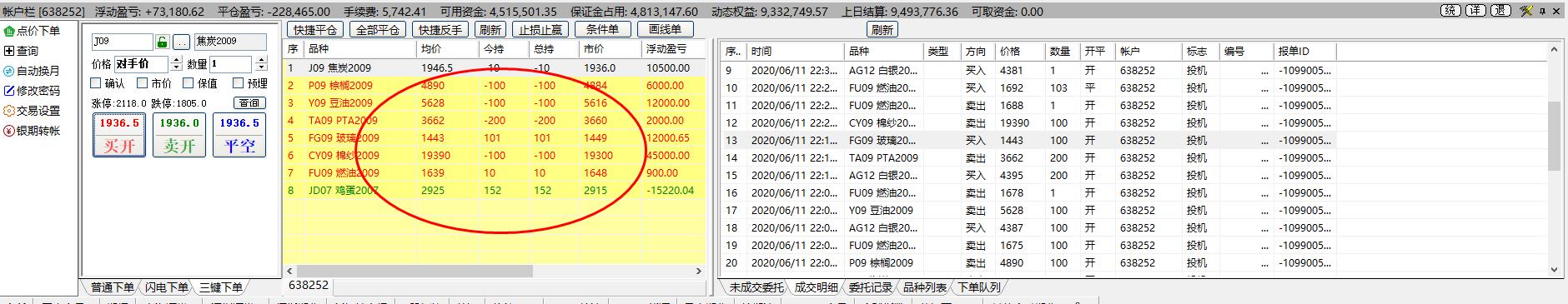Click the 条件单 button
1568x304 pixels.
[603, 29]
